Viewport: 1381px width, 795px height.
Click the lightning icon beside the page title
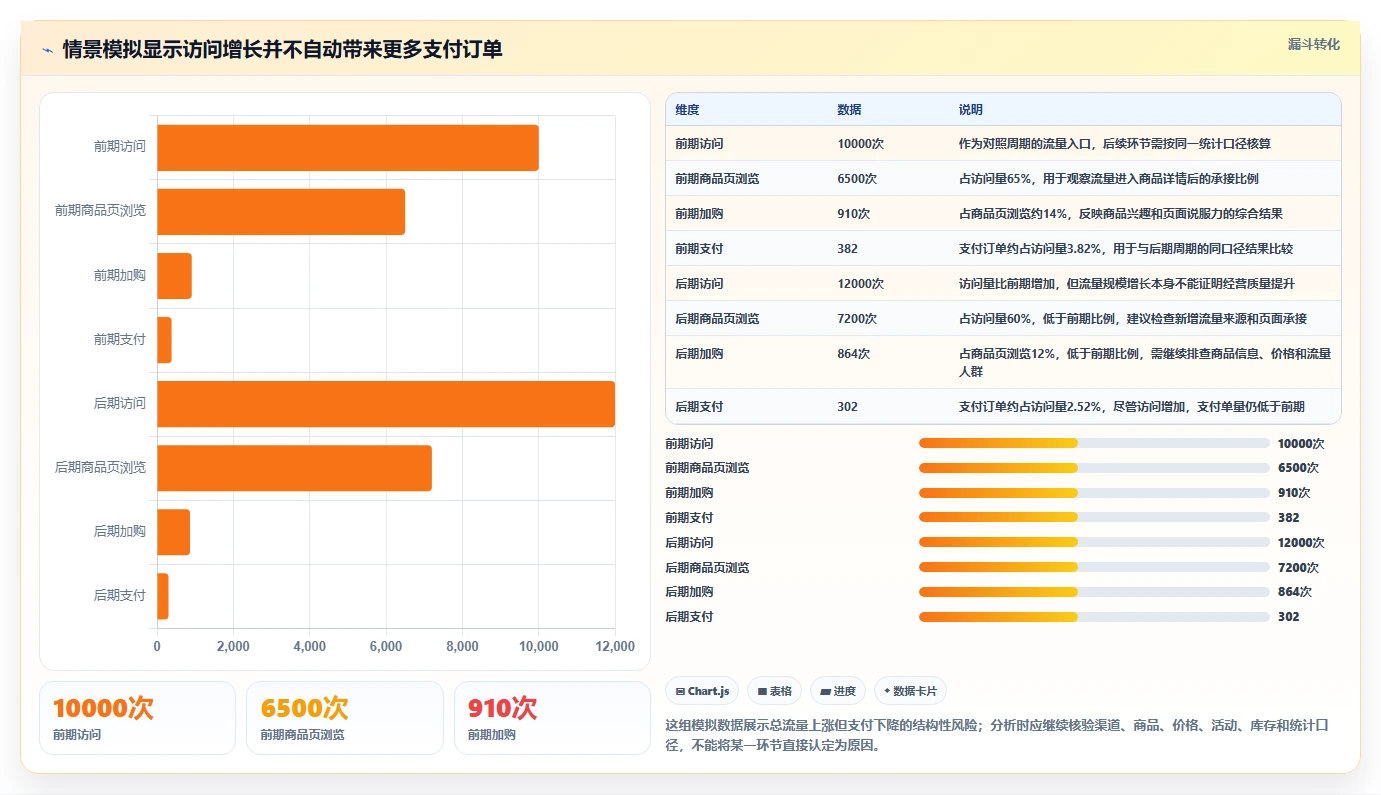click(48, 50)
